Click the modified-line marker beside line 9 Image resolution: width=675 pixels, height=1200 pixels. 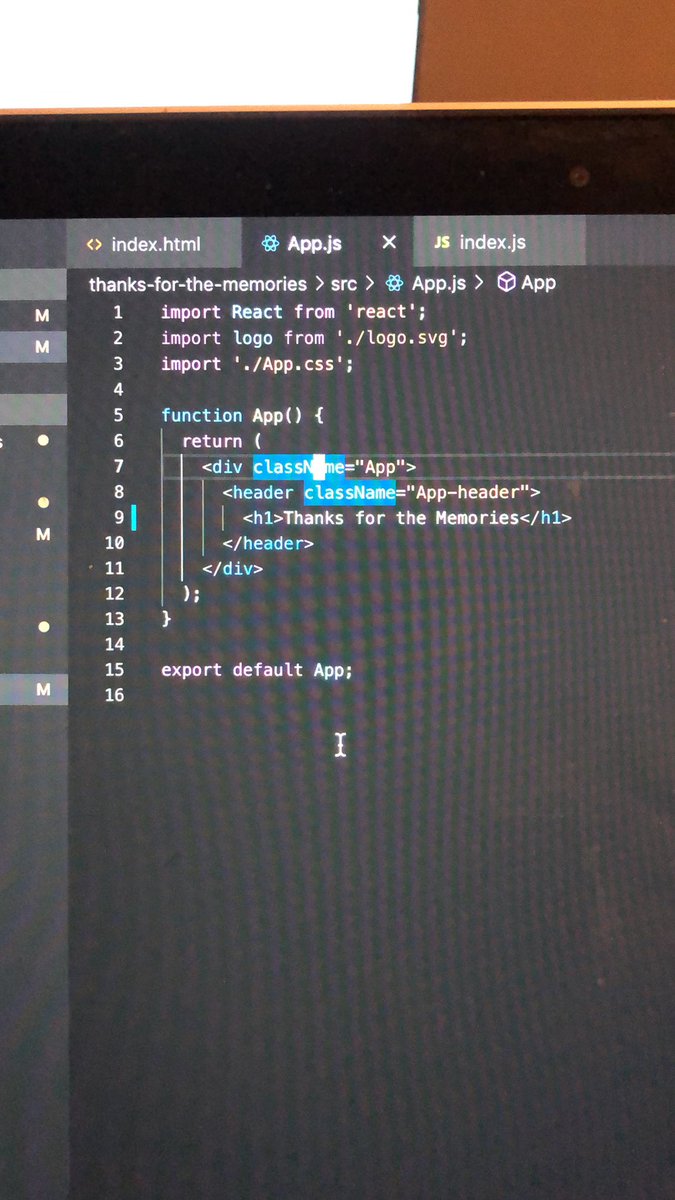(x=134, y=518)
